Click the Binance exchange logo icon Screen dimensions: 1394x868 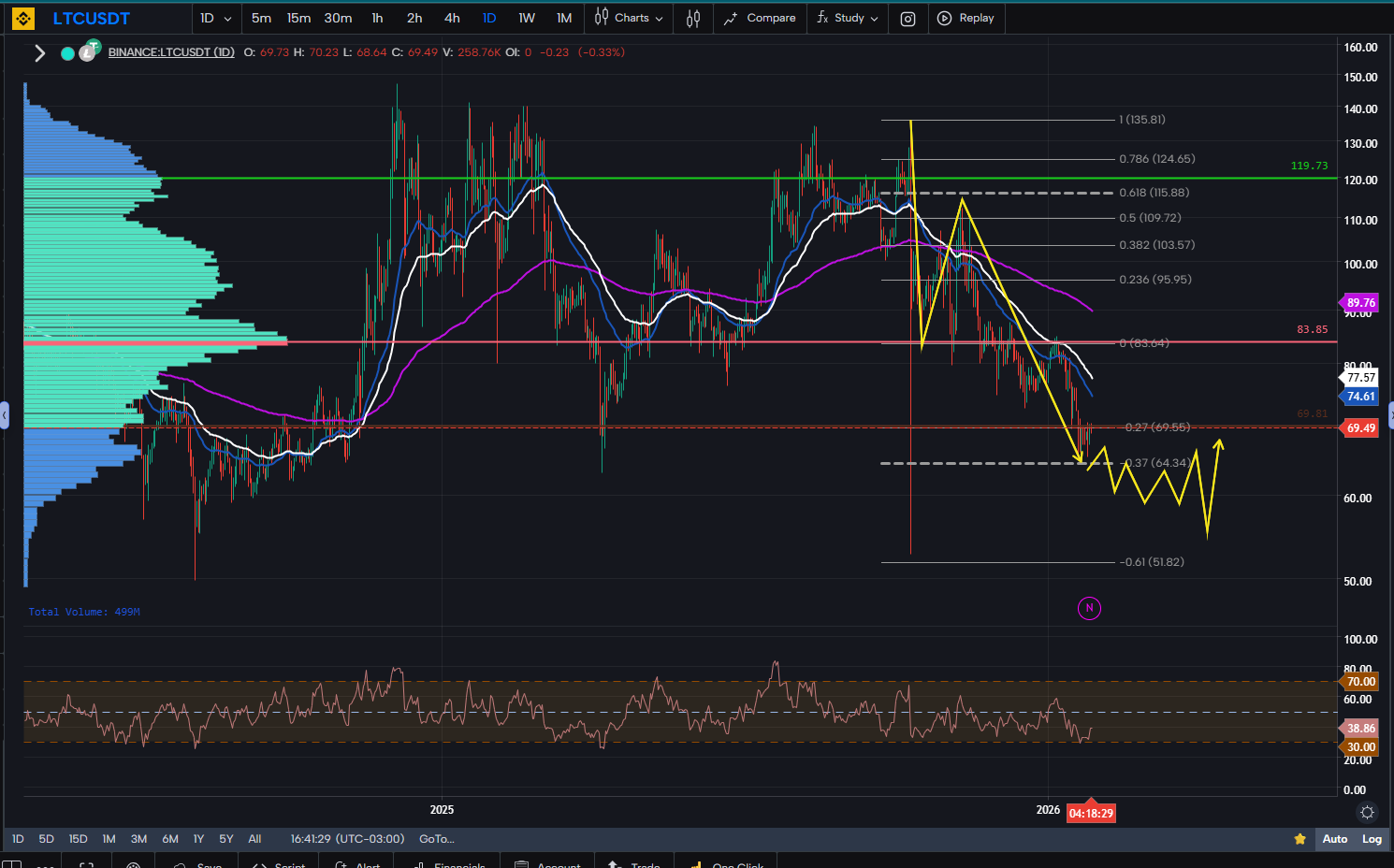[23, 18]
